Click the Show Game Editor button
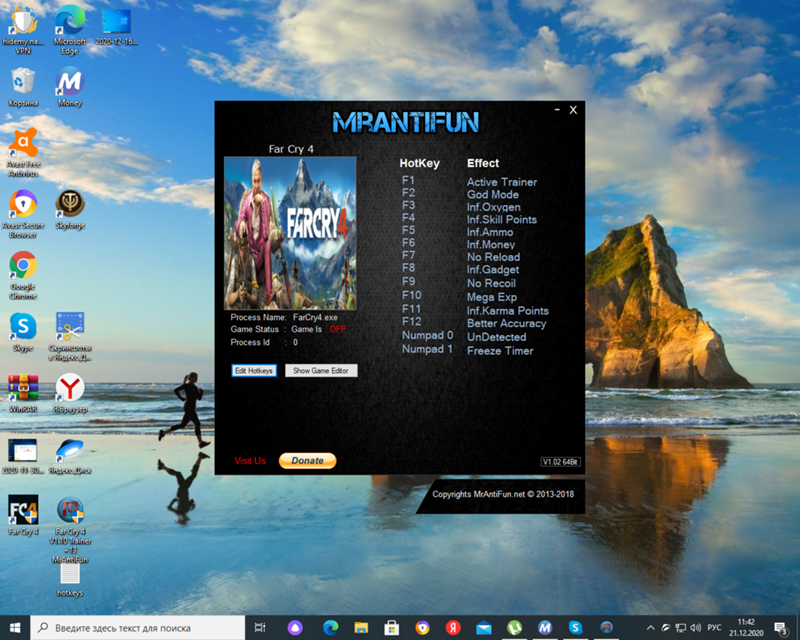 321,371
